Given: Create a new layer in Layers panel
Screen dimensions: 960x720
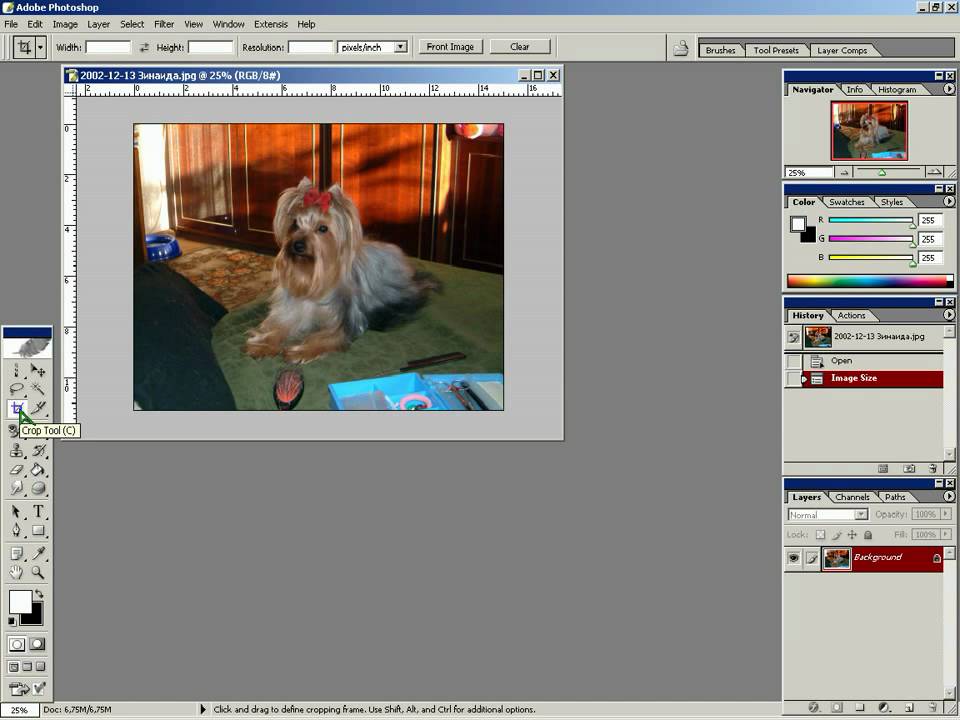Looking at the screenshot, I should [x=909, y=707].
